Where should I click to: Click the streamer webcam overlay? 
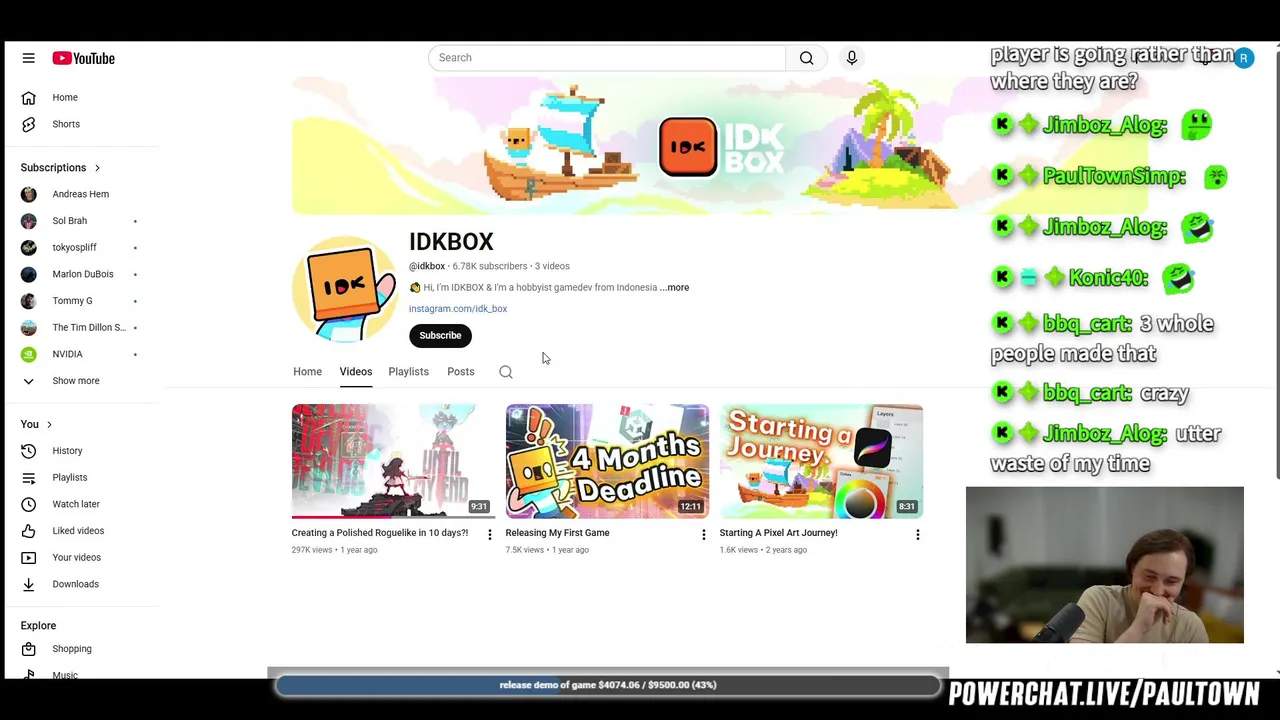(x=1105, y=565)
